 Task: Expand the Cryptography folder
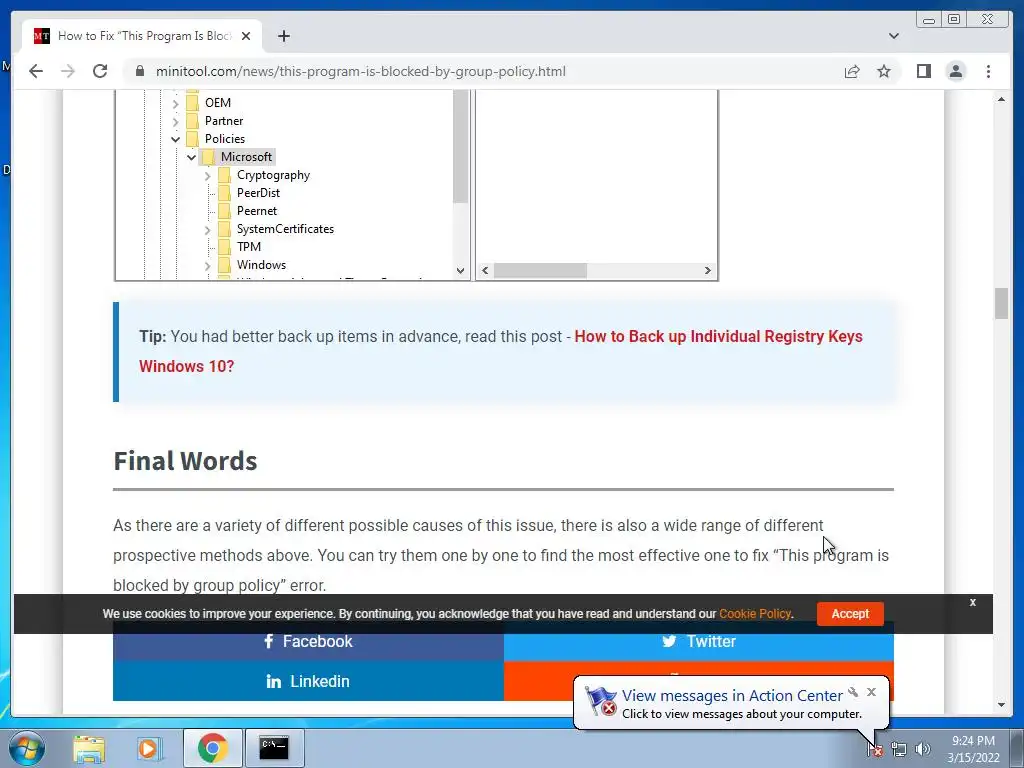pos(207,176)
